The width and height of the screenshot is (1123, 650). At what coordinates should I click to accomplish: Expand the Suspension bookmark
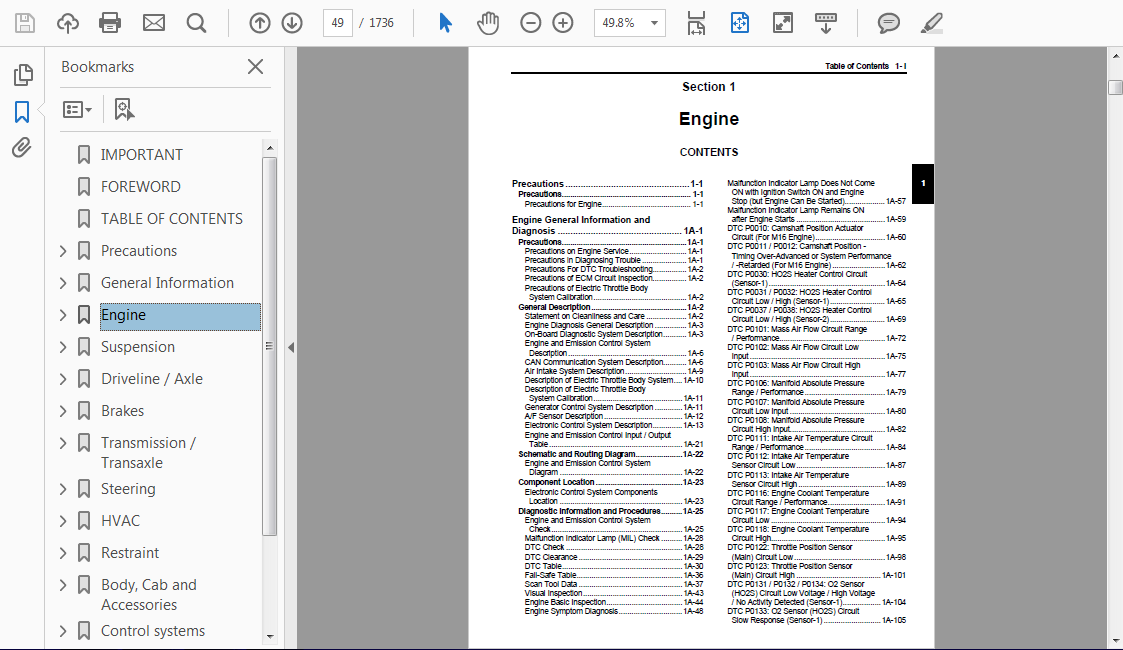pos(63,347)
